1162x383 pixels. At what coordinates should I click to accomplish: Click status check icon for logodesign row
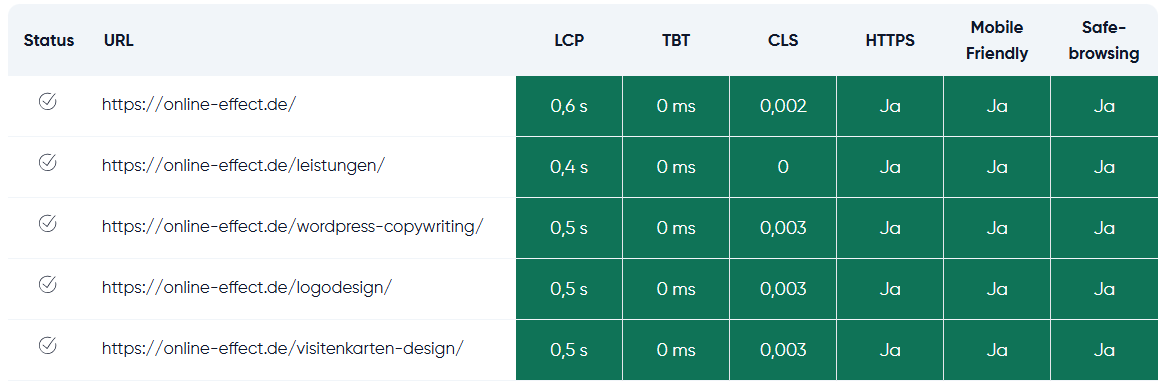[x=47, y=284]
